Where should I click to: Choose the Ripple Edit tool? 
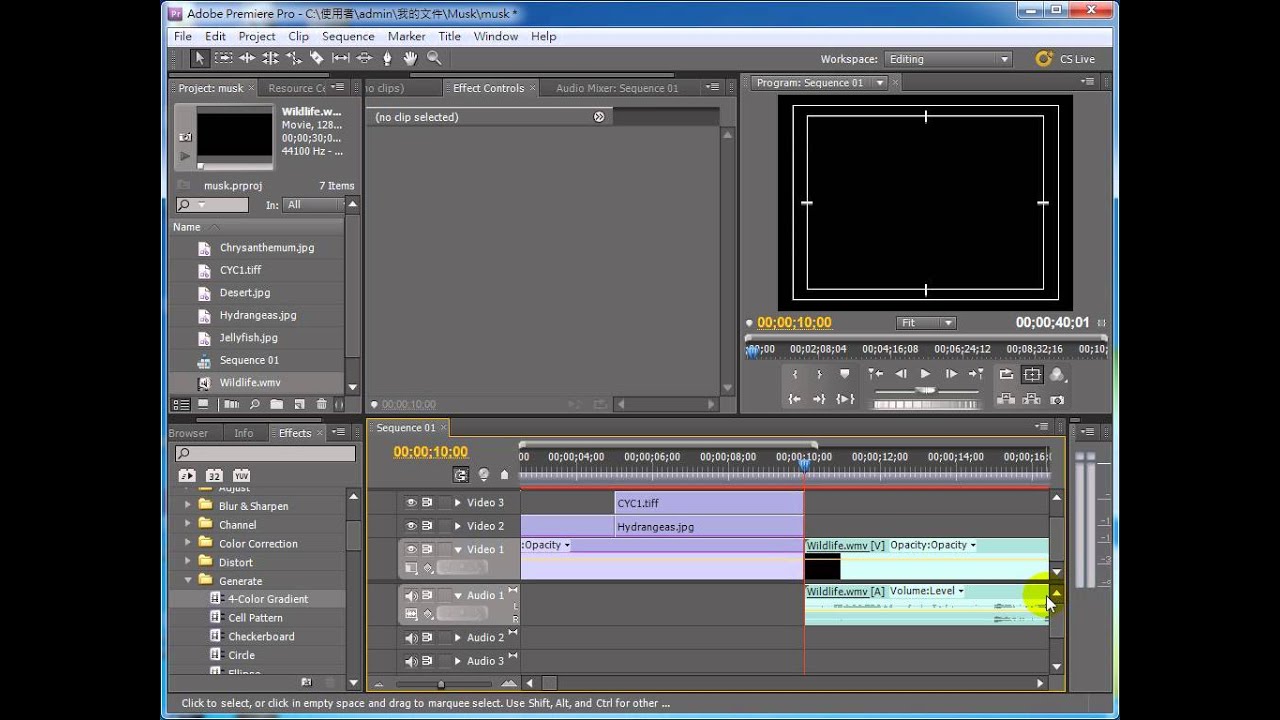(x=247, y=59)
